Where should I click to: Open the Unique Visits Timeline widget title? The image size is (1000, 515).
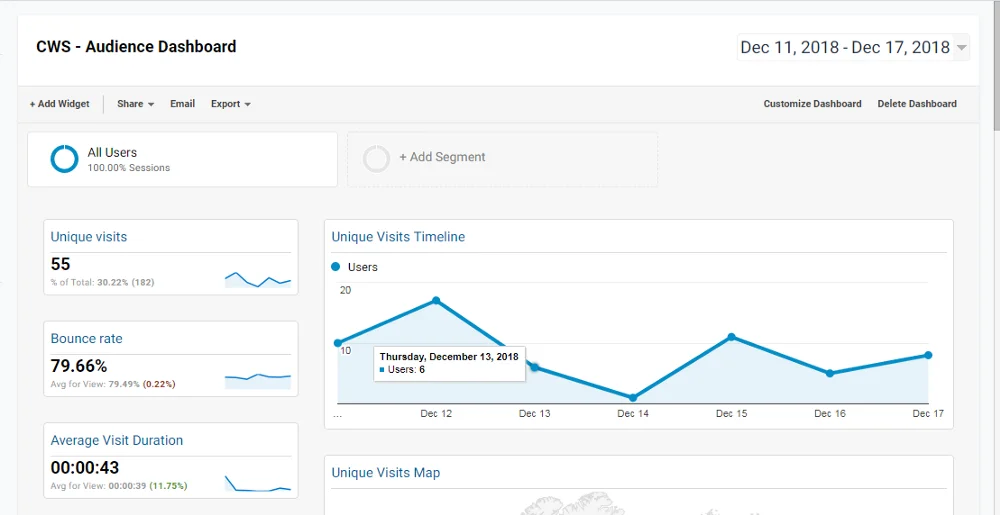coord(398,236)
